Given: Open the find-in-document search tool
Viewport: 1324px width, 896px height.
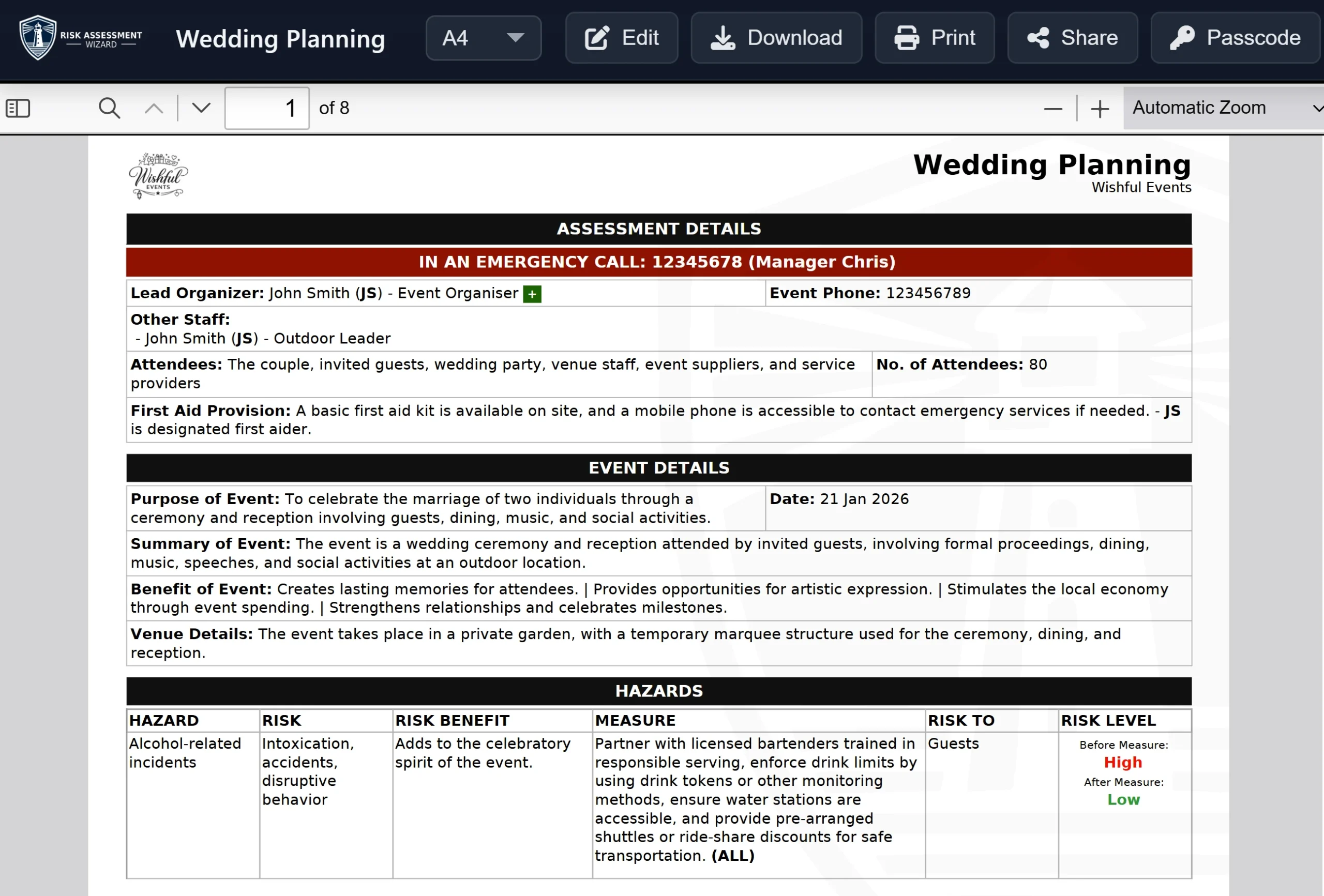Looking at the screenshot, I should 109,108.
